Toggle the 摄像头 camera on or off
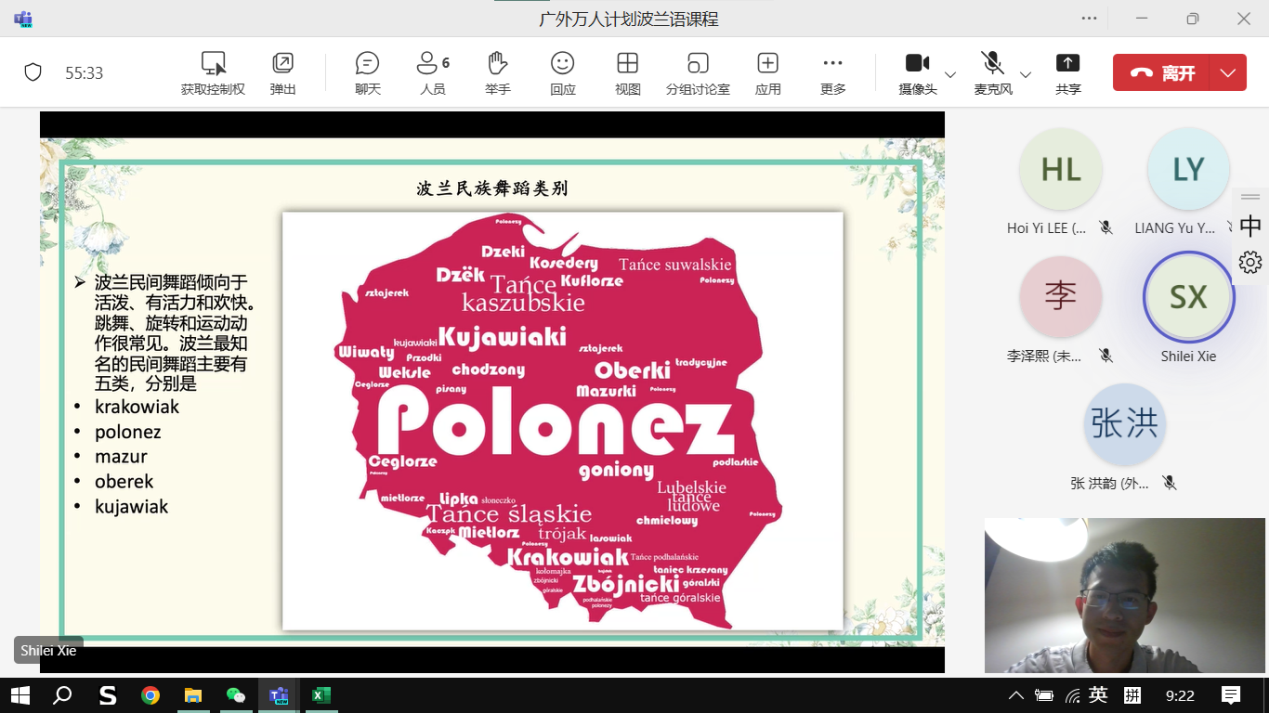Screen dimensions: 1269x713 (x=917, y=73)
